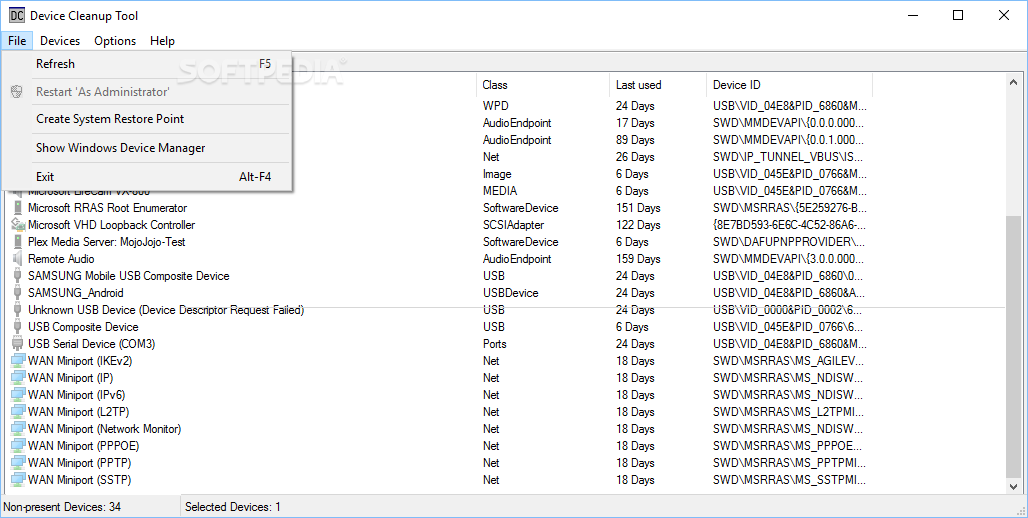
Task: Click network icon of WAN Miniport (SSTP)
Action: pyautogui.click(x=17, y=481)
